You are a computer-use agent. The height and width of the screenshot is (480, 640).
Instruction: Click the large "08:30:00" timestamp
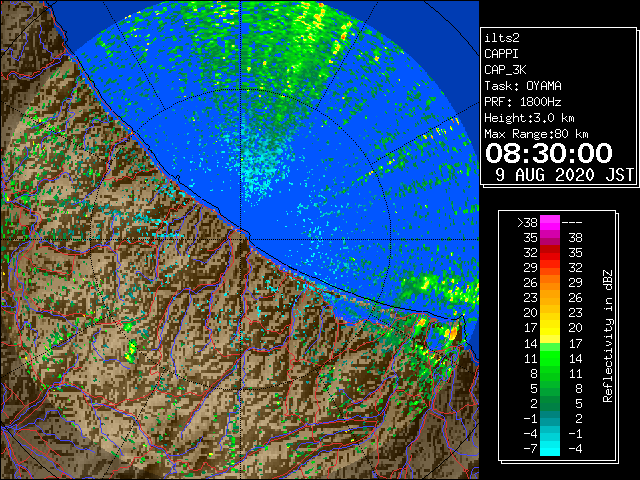549,153
